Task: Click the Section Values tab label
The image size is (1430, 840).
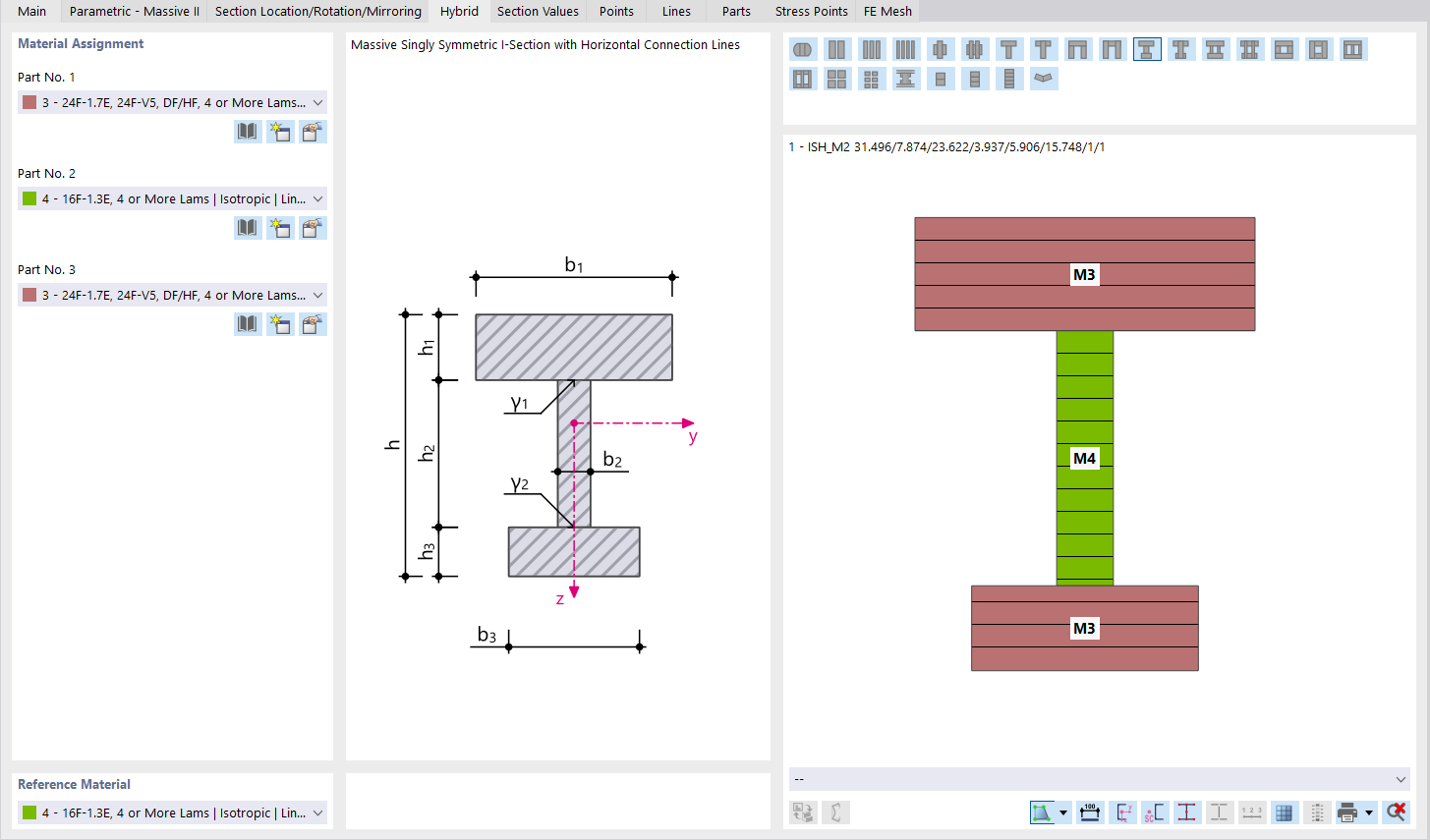Action: 538,11
